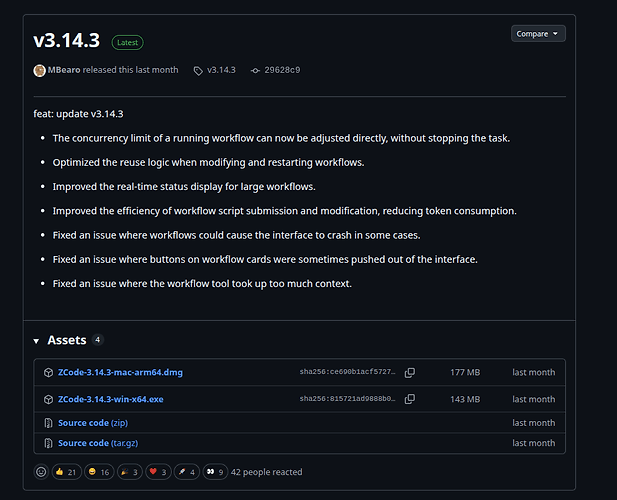Click the 'real-time status display' bullet
The height and width of the screenshot is (500, 617).
(x=184, y=187)
